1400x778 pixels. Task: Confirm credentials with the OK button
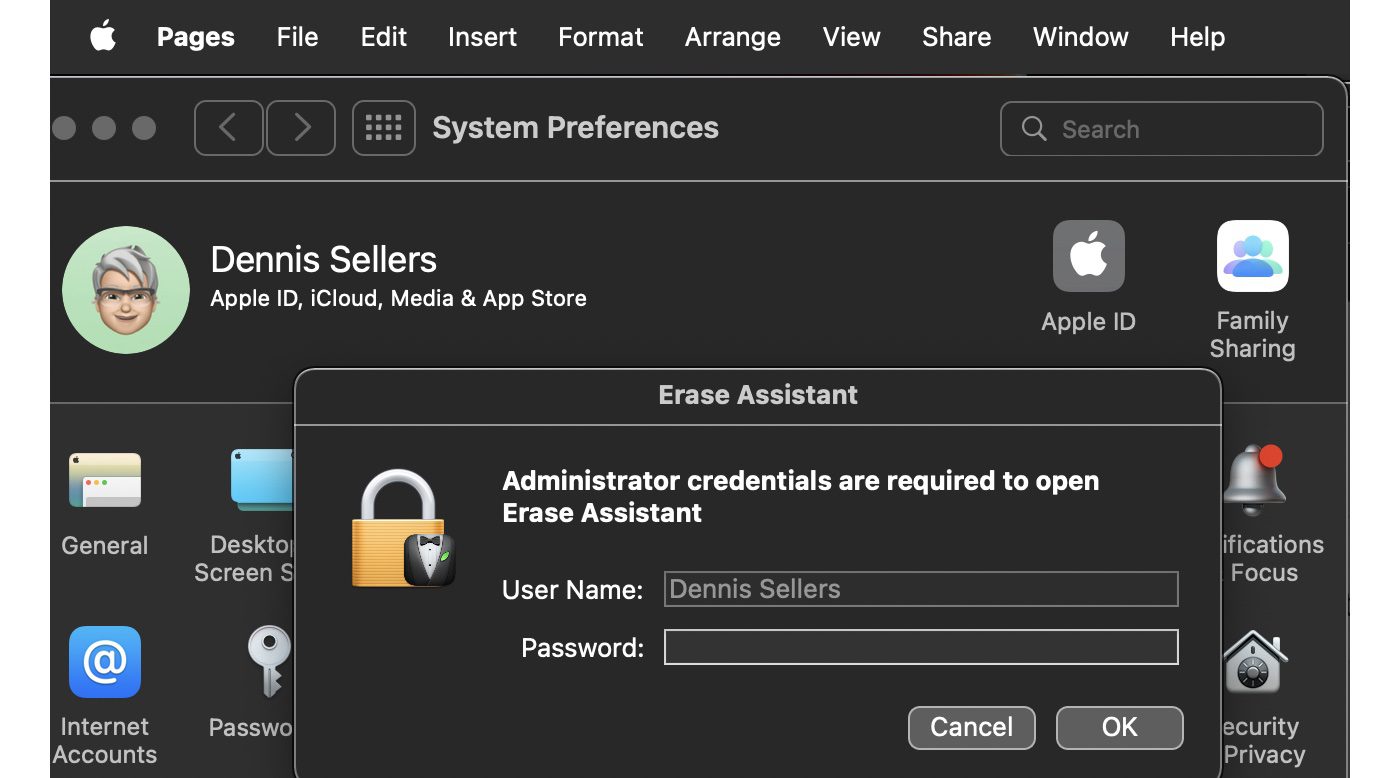1119,727
